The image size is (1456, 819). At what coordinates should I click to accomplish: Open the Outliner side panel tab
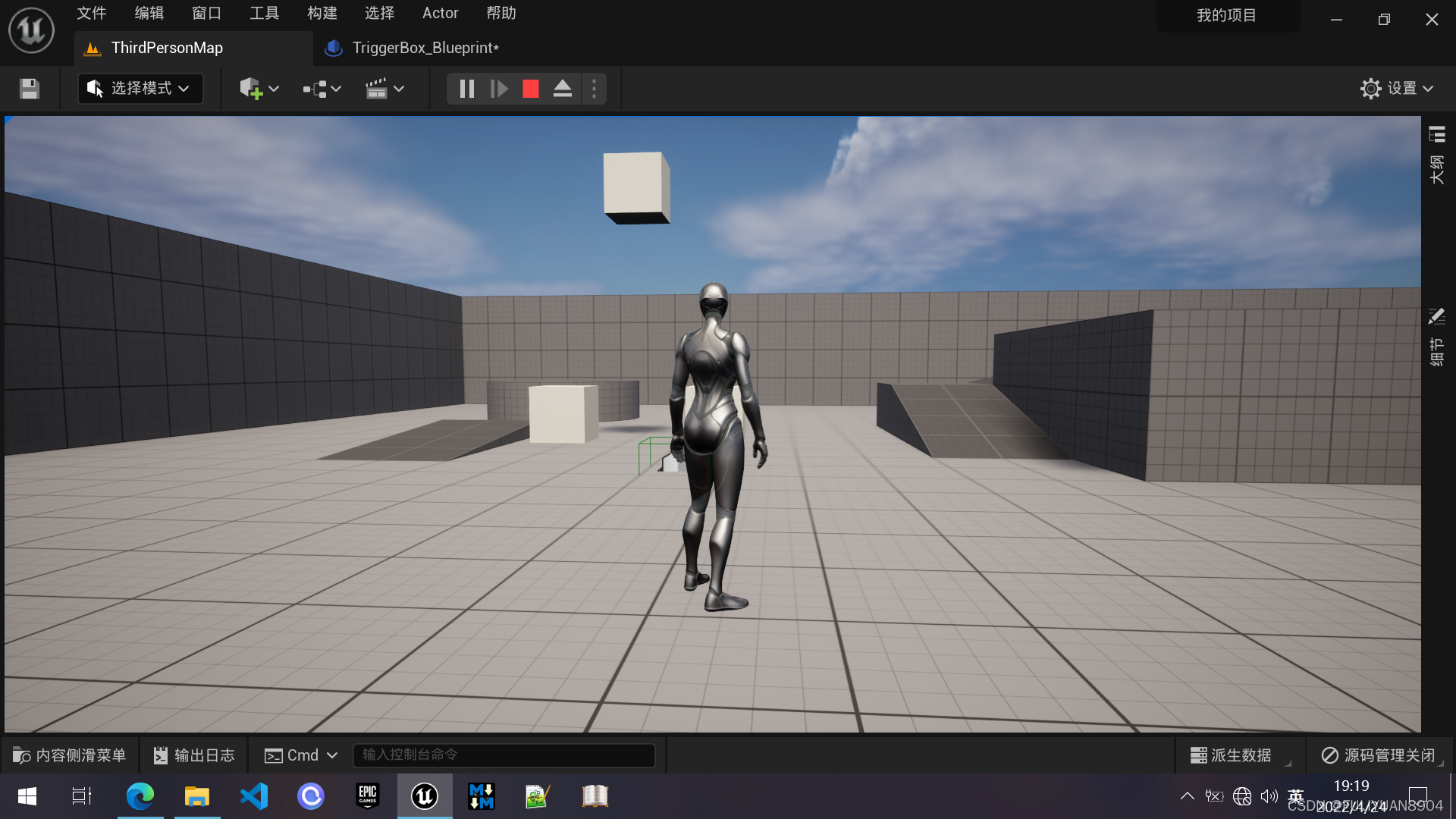click(x=1437, y=155)
